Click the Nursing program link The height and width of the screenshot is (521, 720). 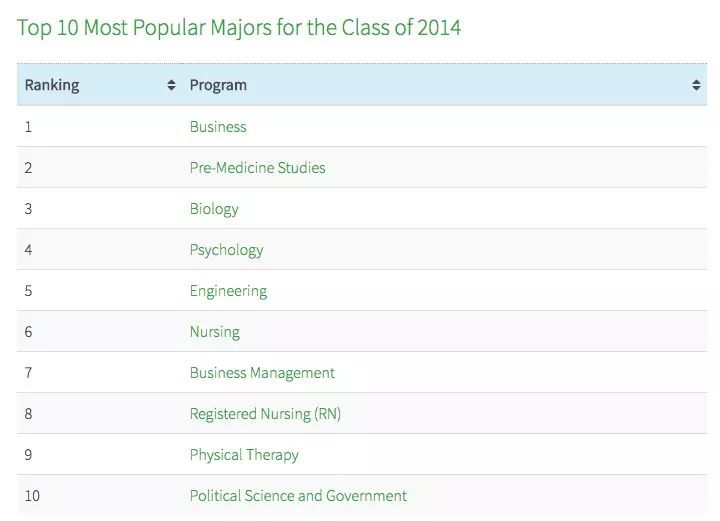click(x=214, y=332)
